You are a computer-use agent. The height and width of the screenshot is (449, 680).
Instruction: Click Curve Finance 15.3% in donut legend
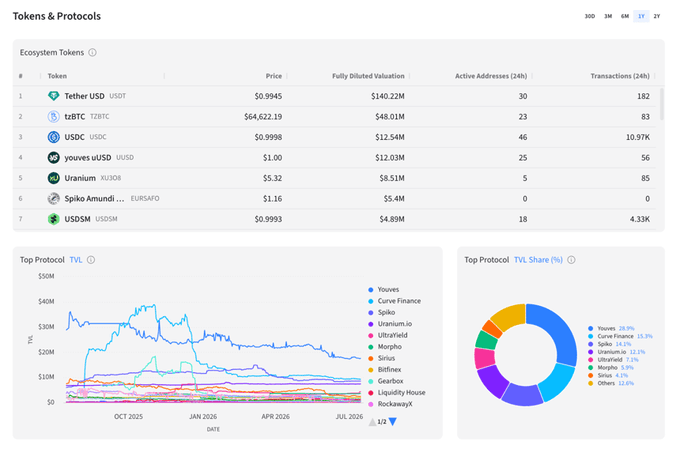click(x=620, y=336)
